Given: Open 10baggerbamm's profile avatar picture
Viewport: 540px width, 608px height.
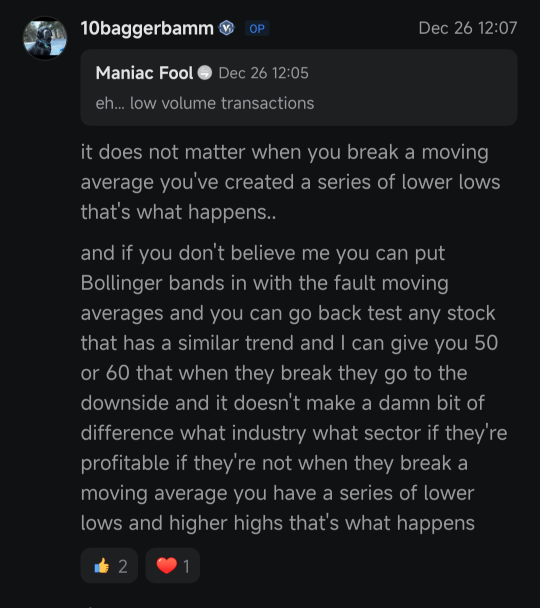Looking at the screenshot, I should [45, 38].
